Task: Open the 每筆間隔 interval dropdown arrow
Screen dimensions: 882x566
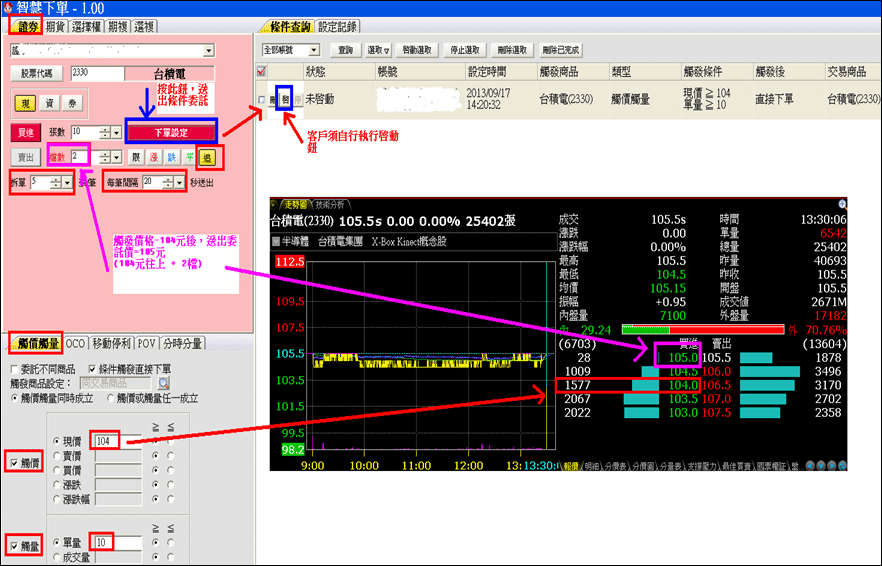Action: pos(179,183)
